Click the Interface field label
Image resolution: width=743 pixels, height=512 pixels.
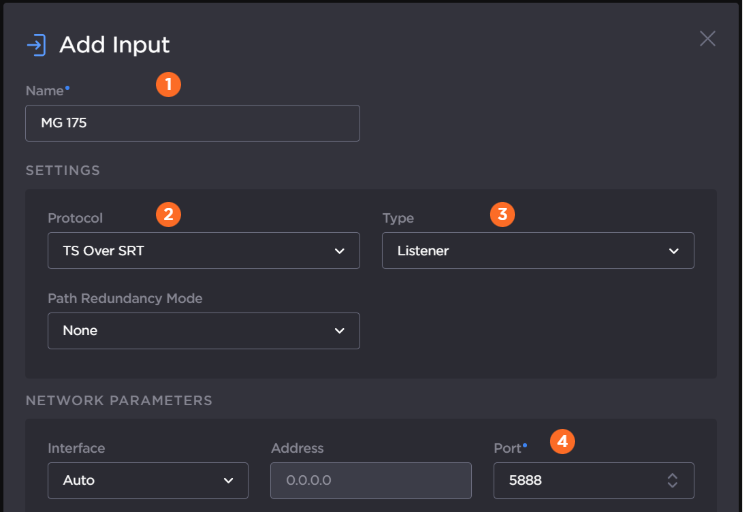(x=76, y=448)
